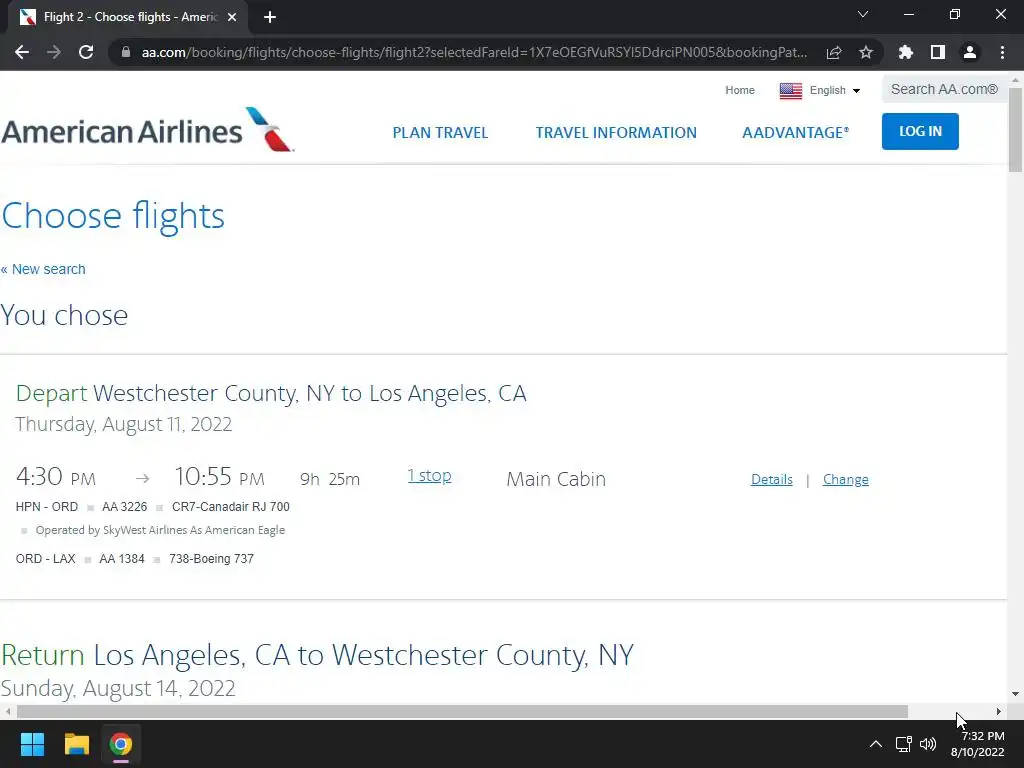Open taskbar clock and date
The width and height of the screenshot is (1024, 768).
[x=978, y=744]
